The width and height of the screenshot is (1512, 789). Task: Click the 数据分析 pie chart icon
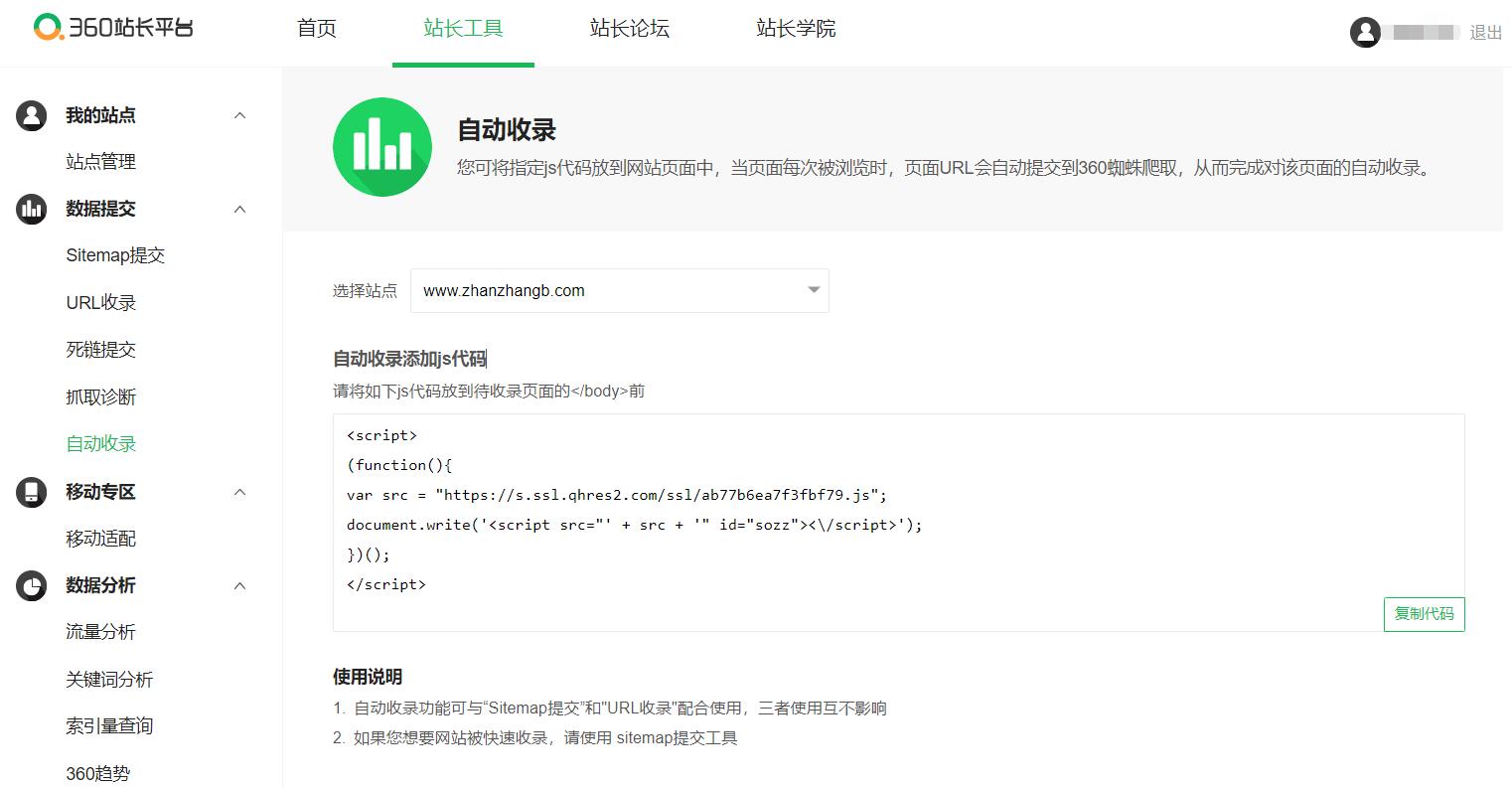coord(32,585)
